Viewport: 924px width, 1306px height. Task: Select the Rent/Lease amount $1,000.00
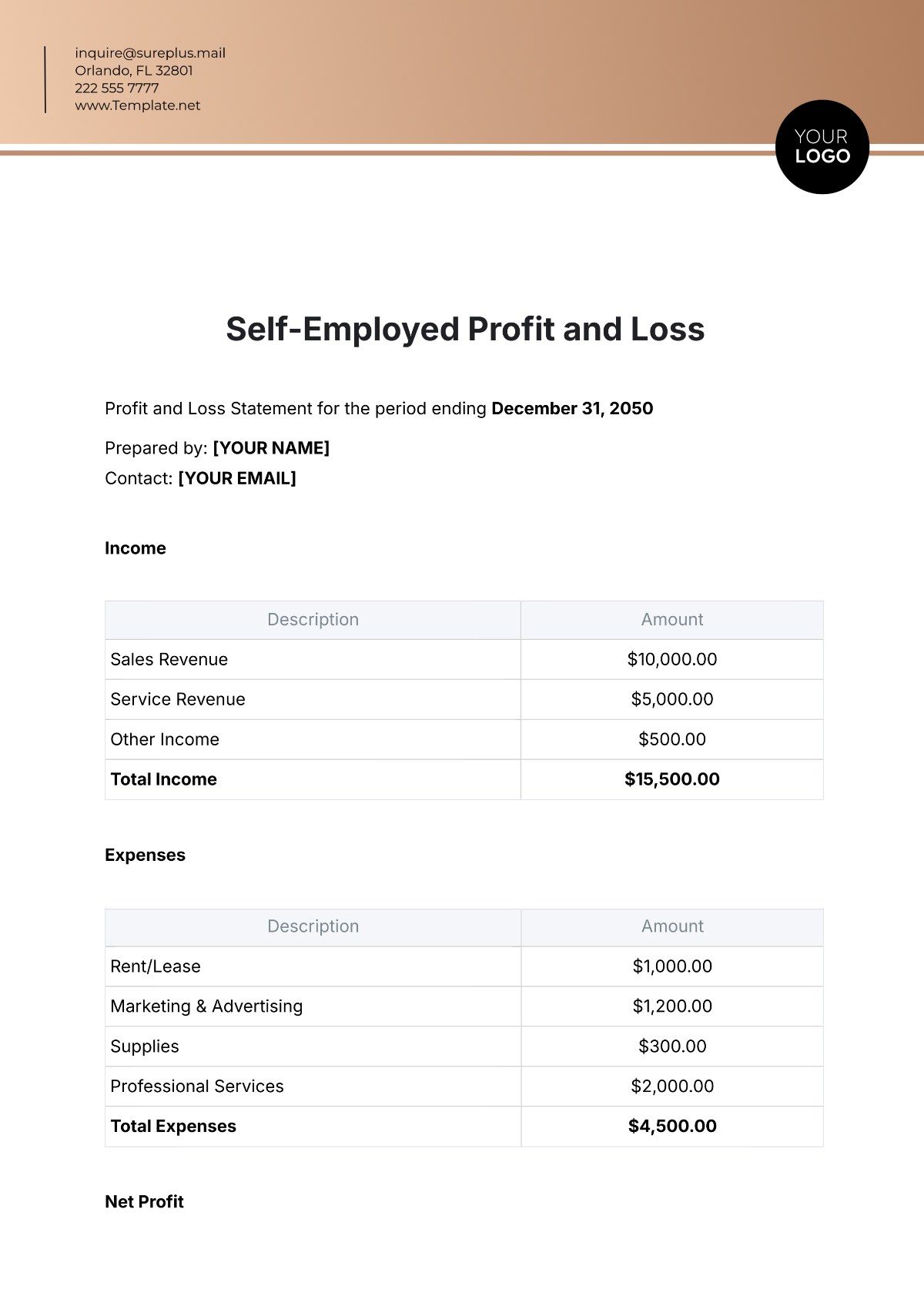click(672, 966)
